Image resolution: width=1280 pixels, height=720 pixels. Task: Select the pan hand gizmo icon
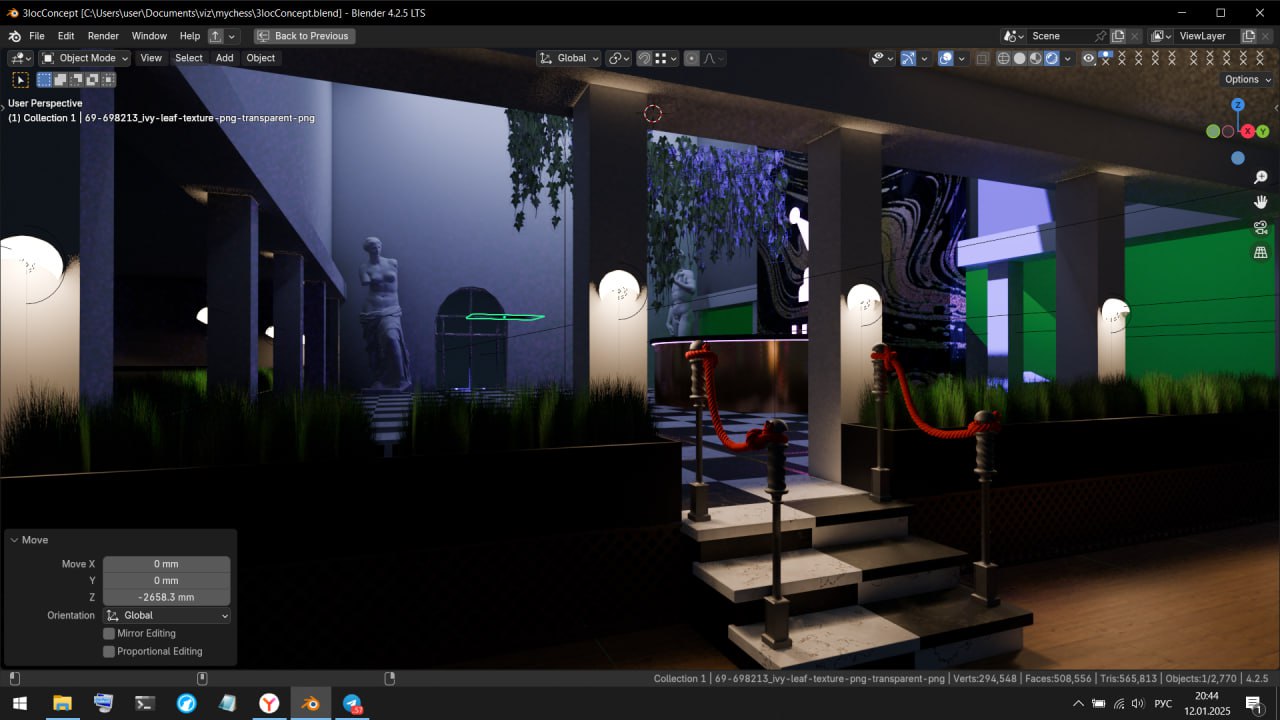[1260, 202]
